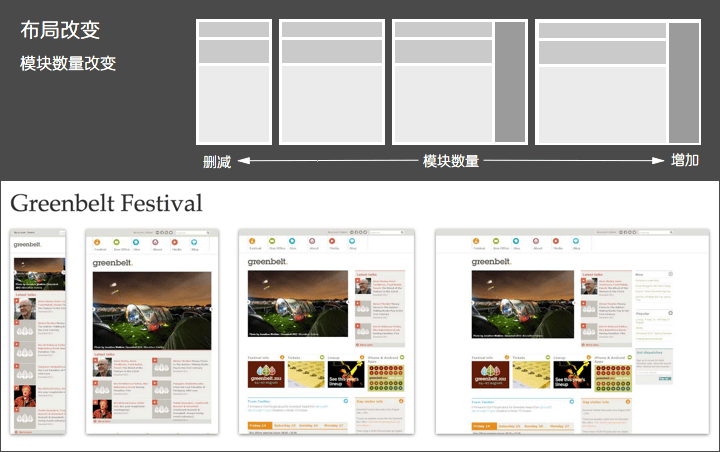Open the About icon in tablet layout
This screenshot has height=452, width=720.
tap(155, 242)
